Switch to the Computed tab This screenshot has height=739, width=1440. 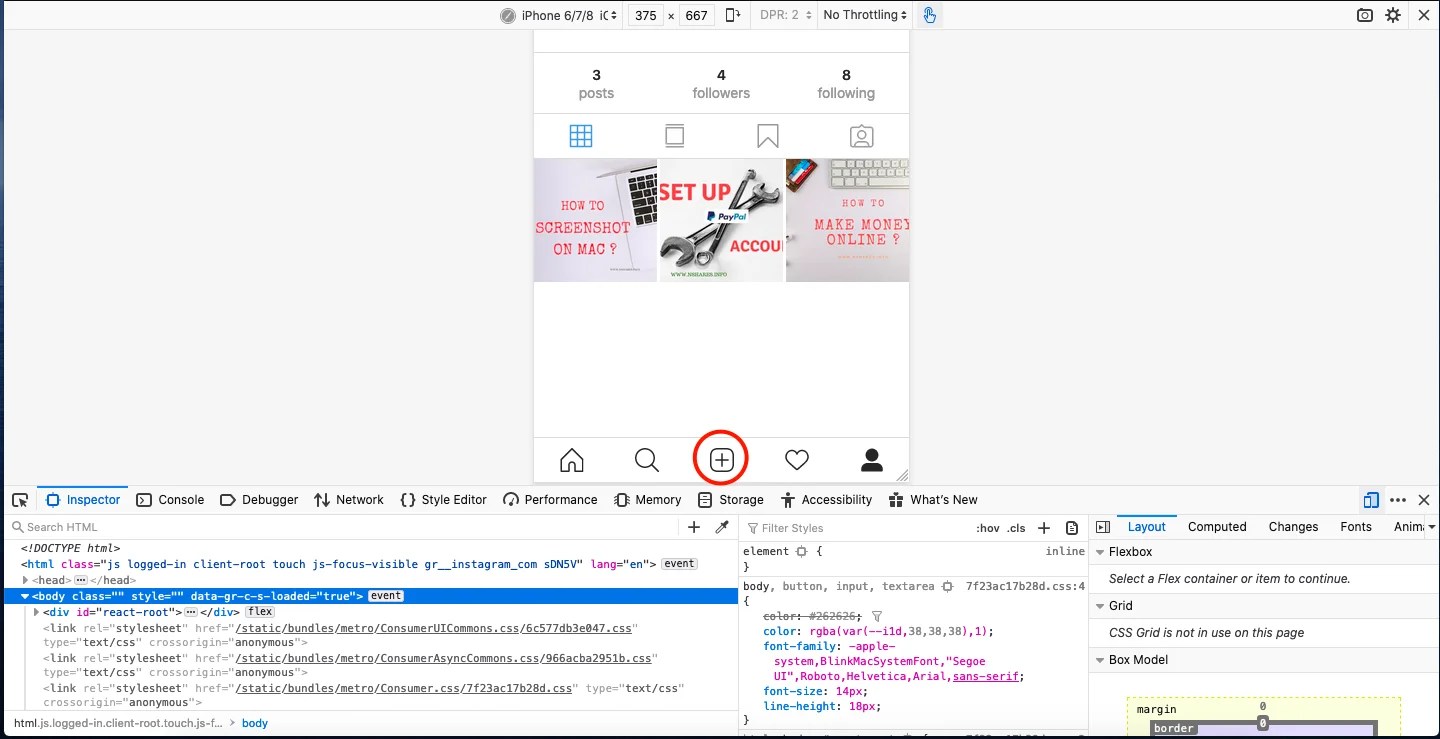pos(1217,526)
